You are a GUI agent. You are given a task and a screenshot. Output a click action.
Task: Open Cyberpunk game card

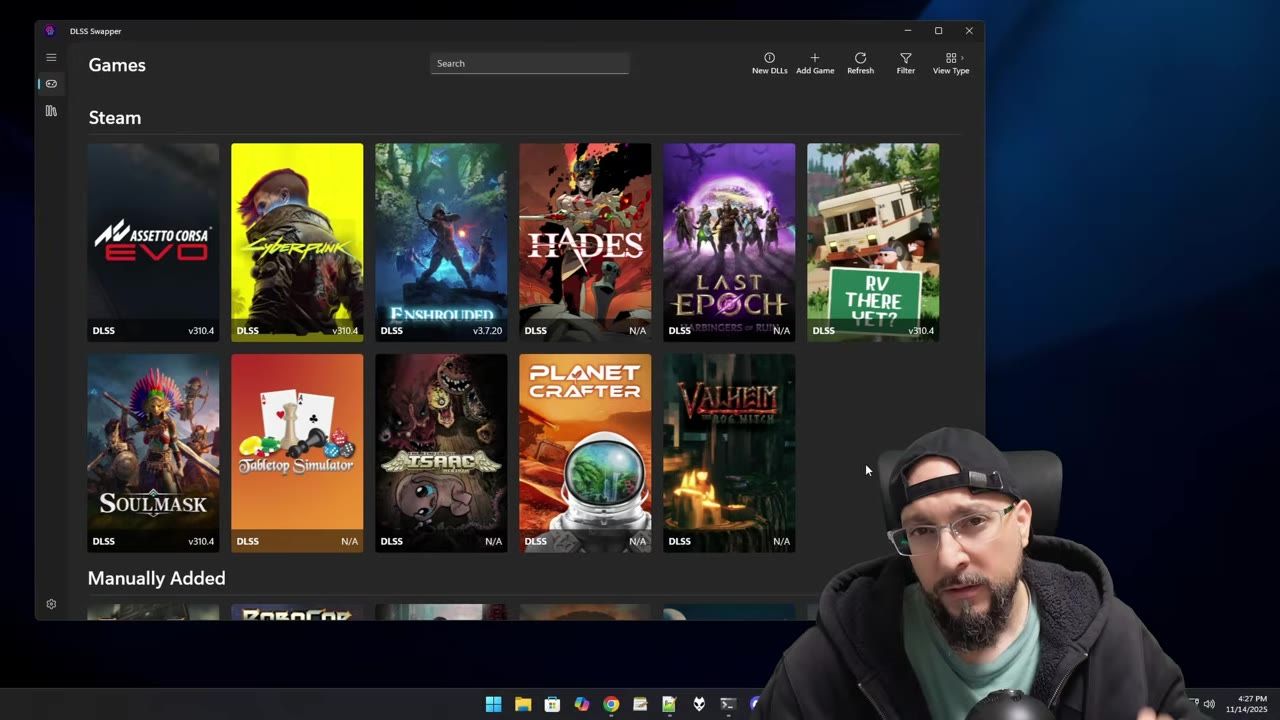(297, 242)
